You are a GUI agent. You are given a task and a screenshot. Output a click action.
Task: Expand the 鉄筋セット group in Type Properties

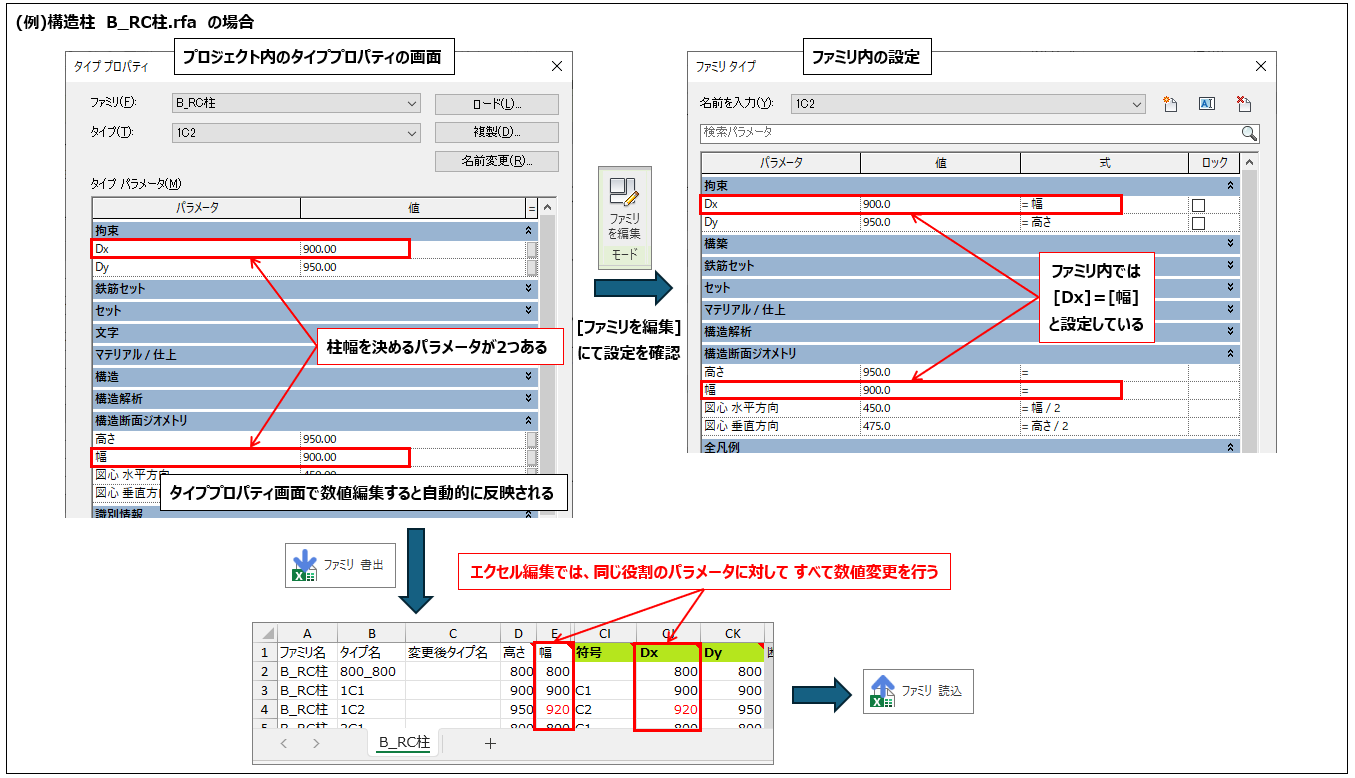[x=528, y=288]
